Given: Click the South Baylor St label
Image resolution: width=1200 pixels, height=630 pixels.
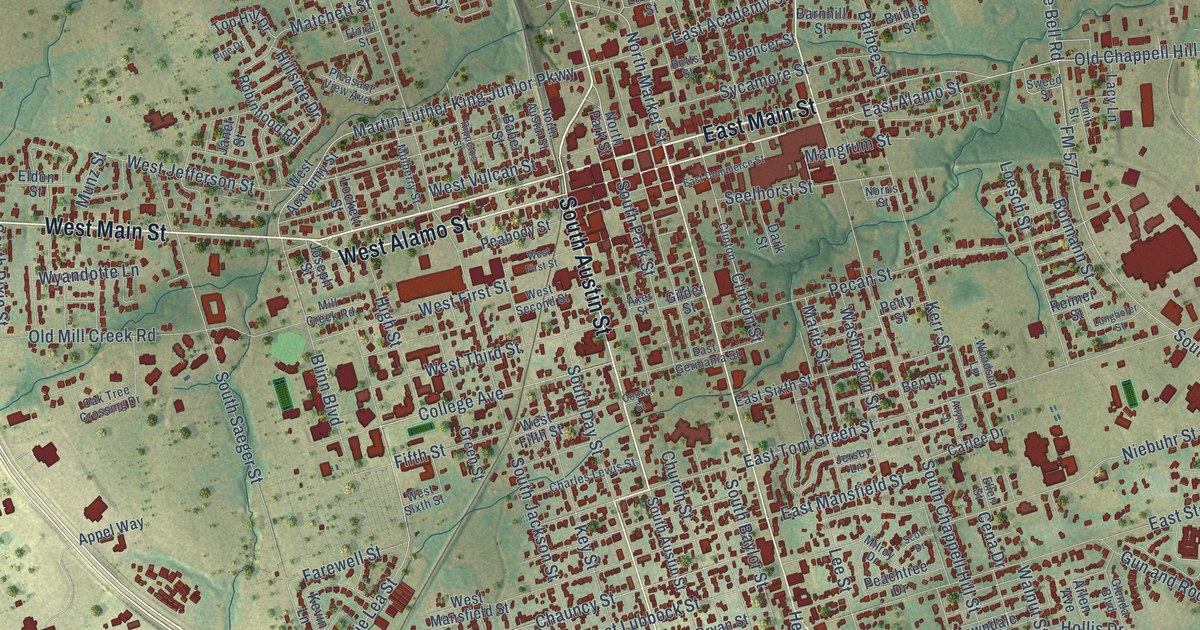Looking at the screenshot, I should 748,532.
